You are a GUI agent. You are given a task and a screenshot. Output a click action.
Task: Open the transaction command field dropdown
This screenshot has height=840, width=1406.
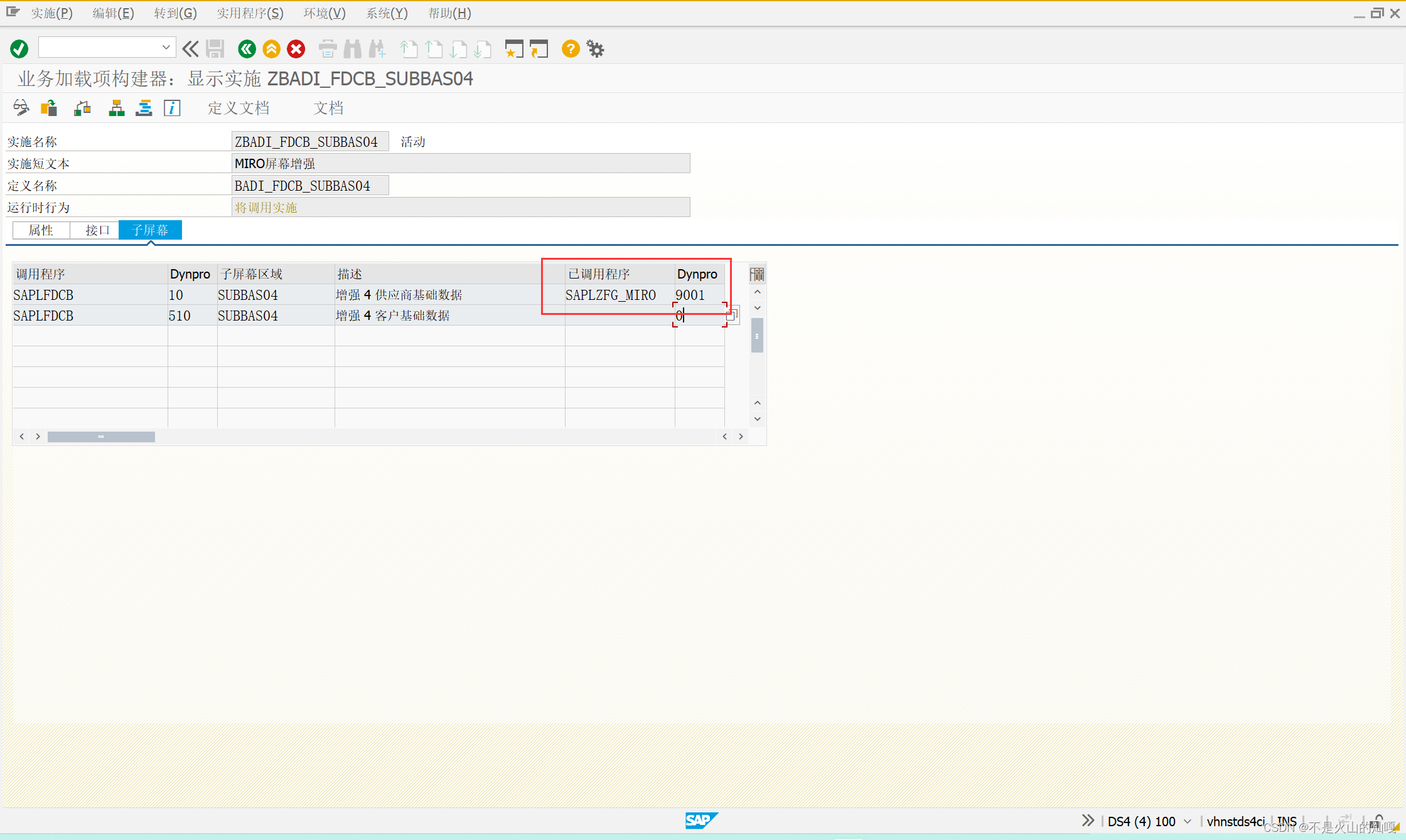pyautogui.click(x=166, y=48)
